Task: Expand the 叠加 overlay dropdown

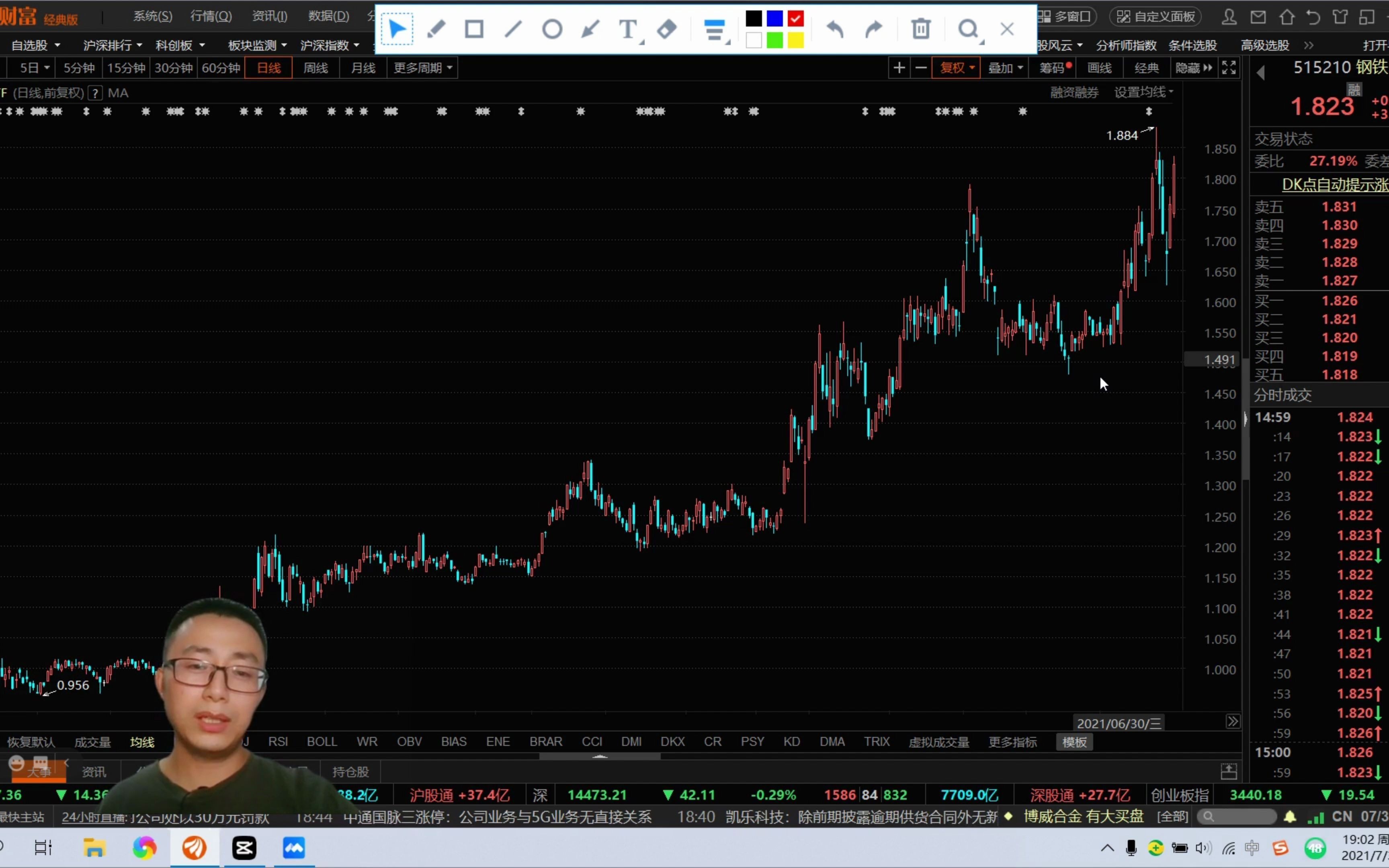Action: pyautogui.click(x=1006, y=68)
